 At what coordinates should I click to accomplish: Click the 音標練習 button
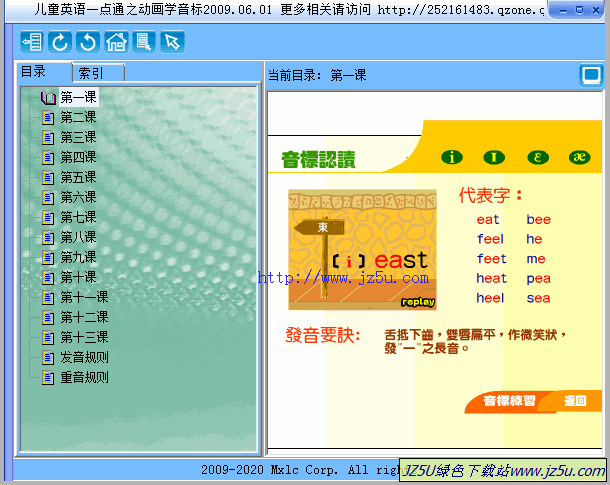508,401
